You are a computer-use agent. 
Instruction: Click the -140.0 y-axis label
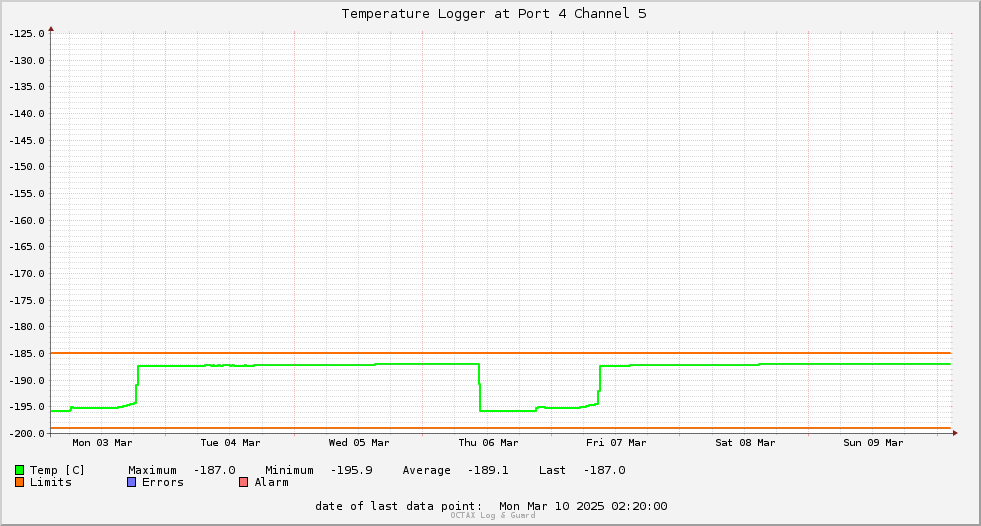[x=27, y=113]
